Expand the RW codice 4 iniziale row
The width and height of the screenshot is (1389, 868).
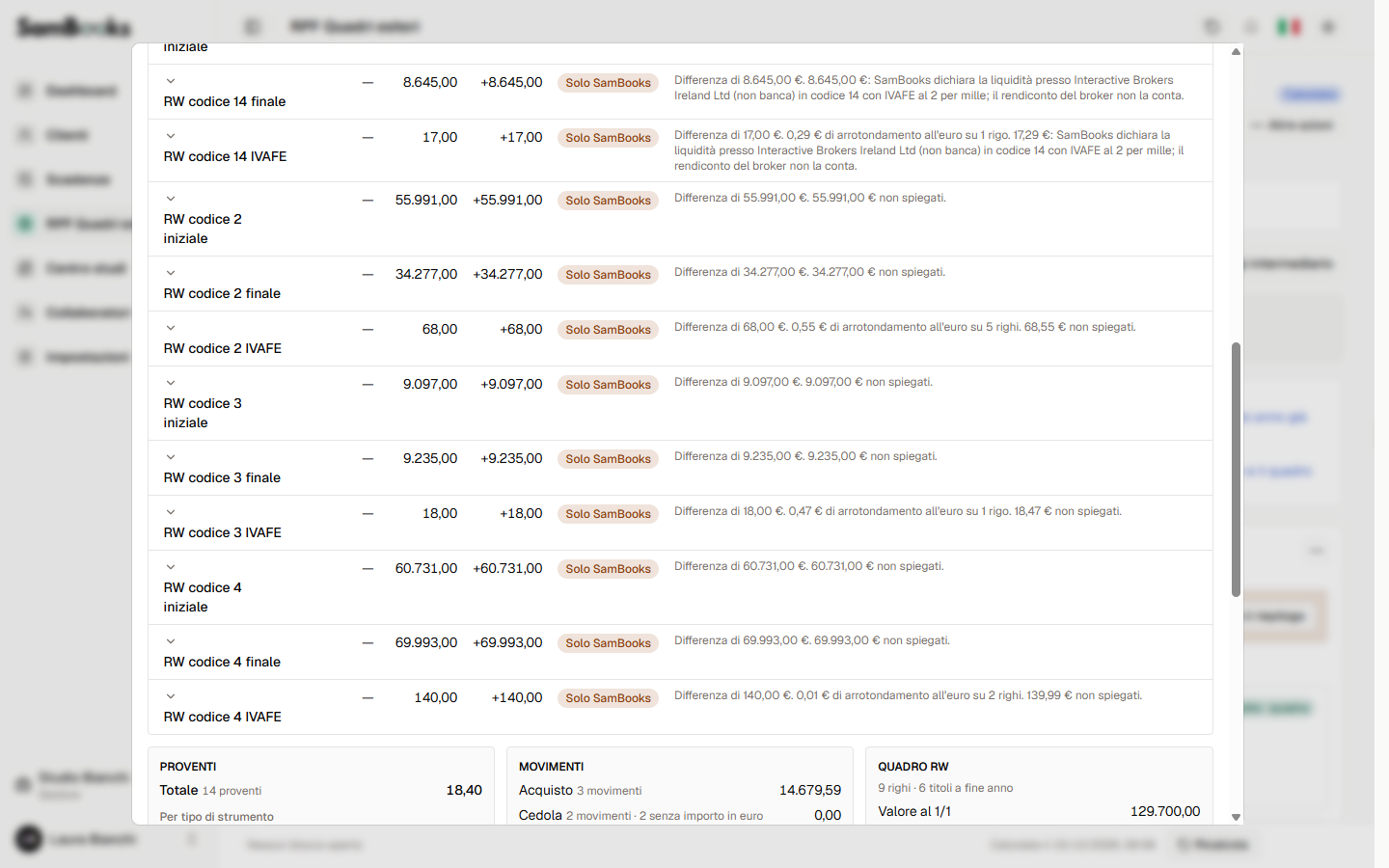coord(171,568)
